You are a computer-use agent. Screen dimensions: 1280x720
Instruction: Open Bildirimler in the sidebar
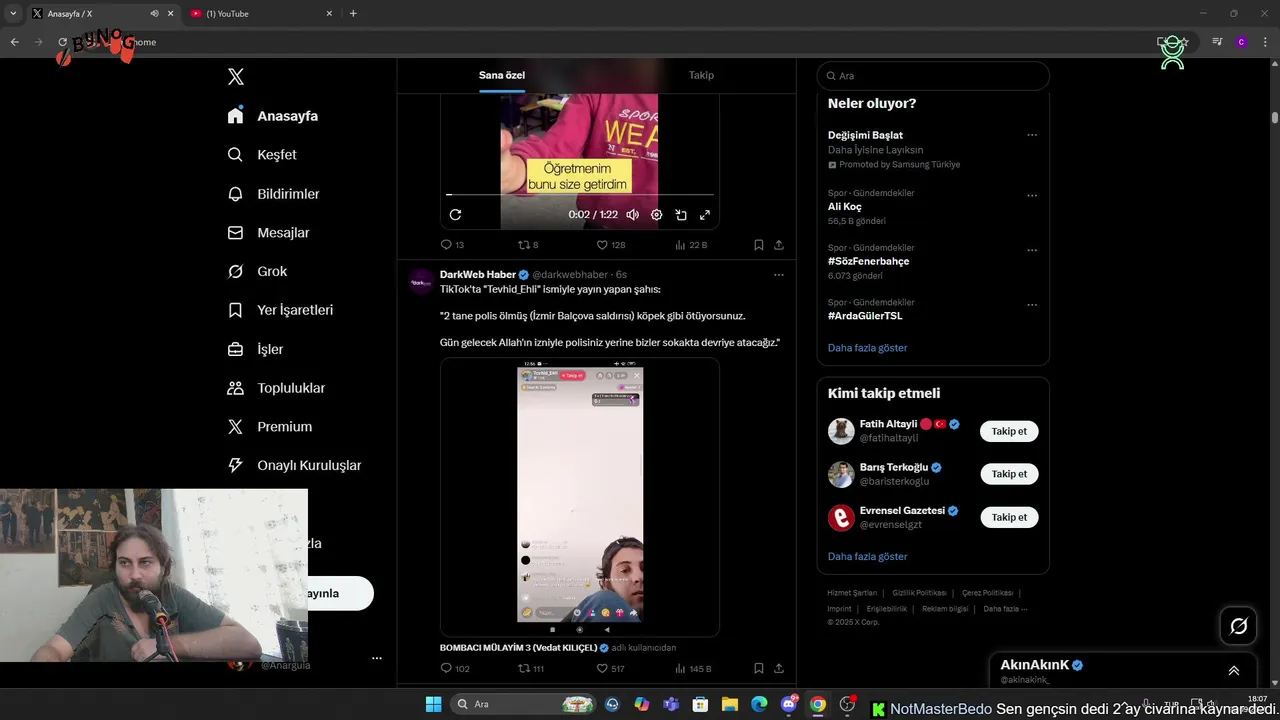point(273,194)
